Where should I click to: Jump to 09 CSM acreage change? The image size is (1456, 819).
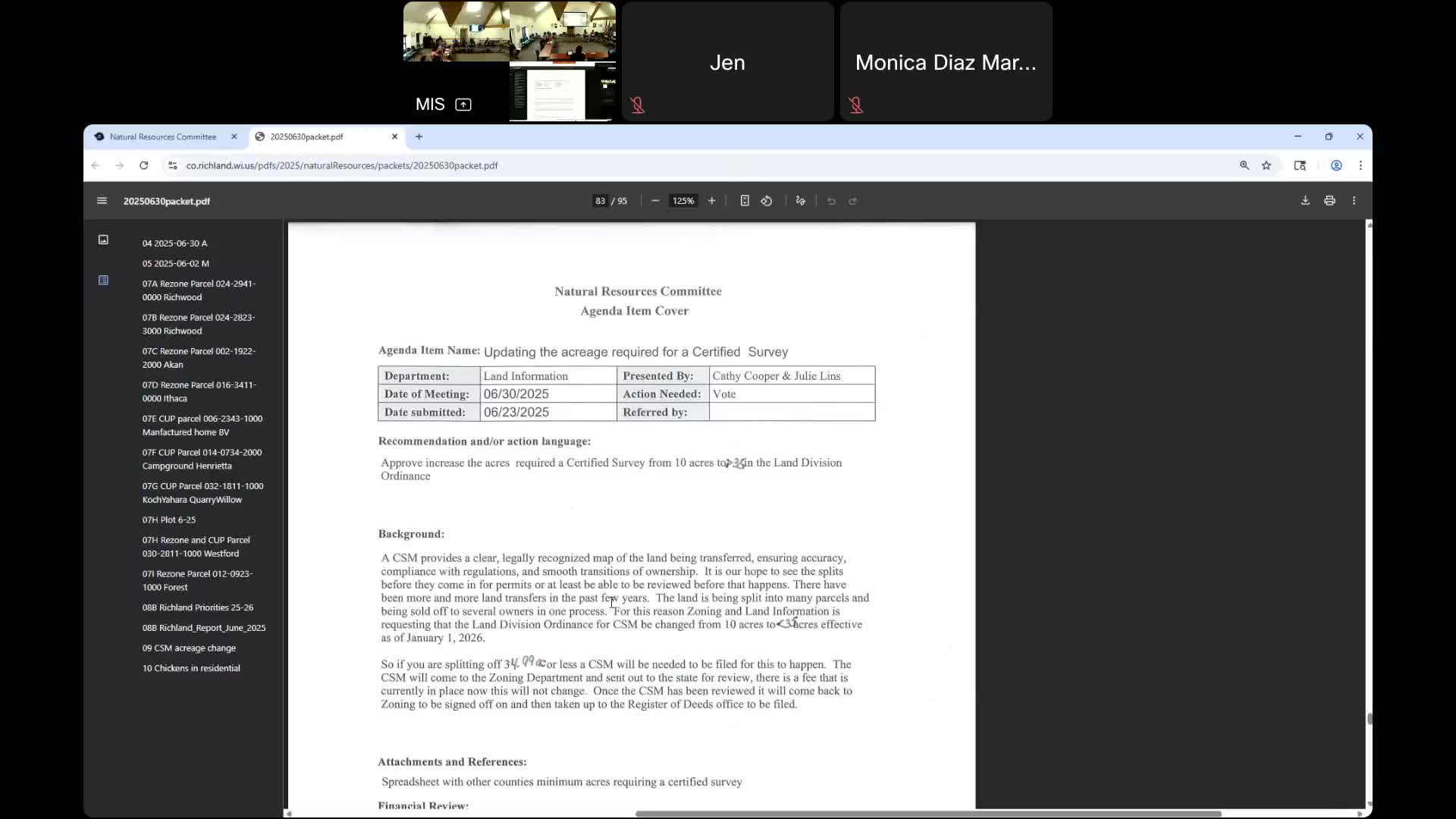[x=189, y=648]
